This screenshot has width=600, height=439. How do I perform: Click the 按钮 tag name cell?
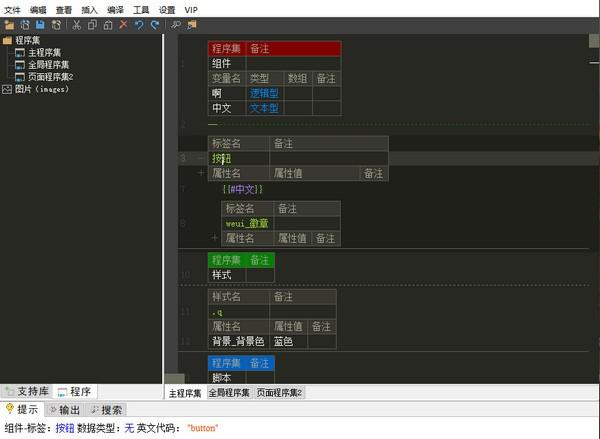(239, 158)
